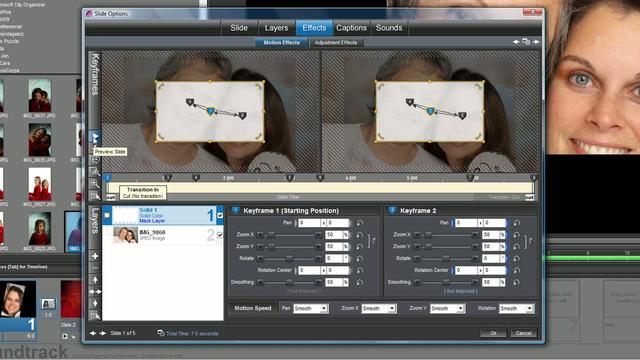Click the move layer down arrow
Screen dimensions: 640x360
(95, 303)
